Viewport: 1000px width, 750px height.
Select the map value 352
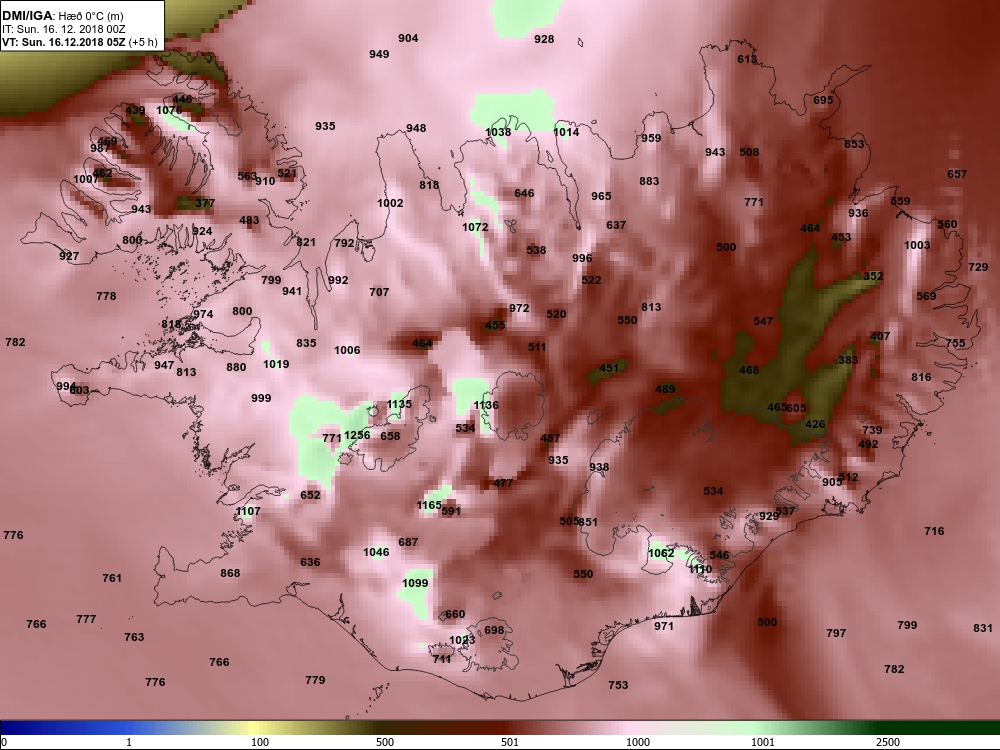click(873, 276)
